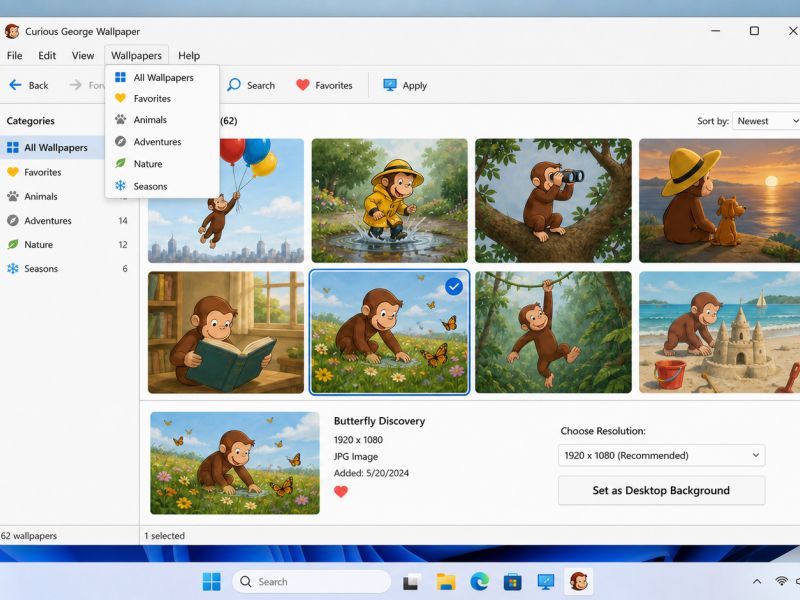Open the Sort by Newest dropdown

(x=766, y=121)
